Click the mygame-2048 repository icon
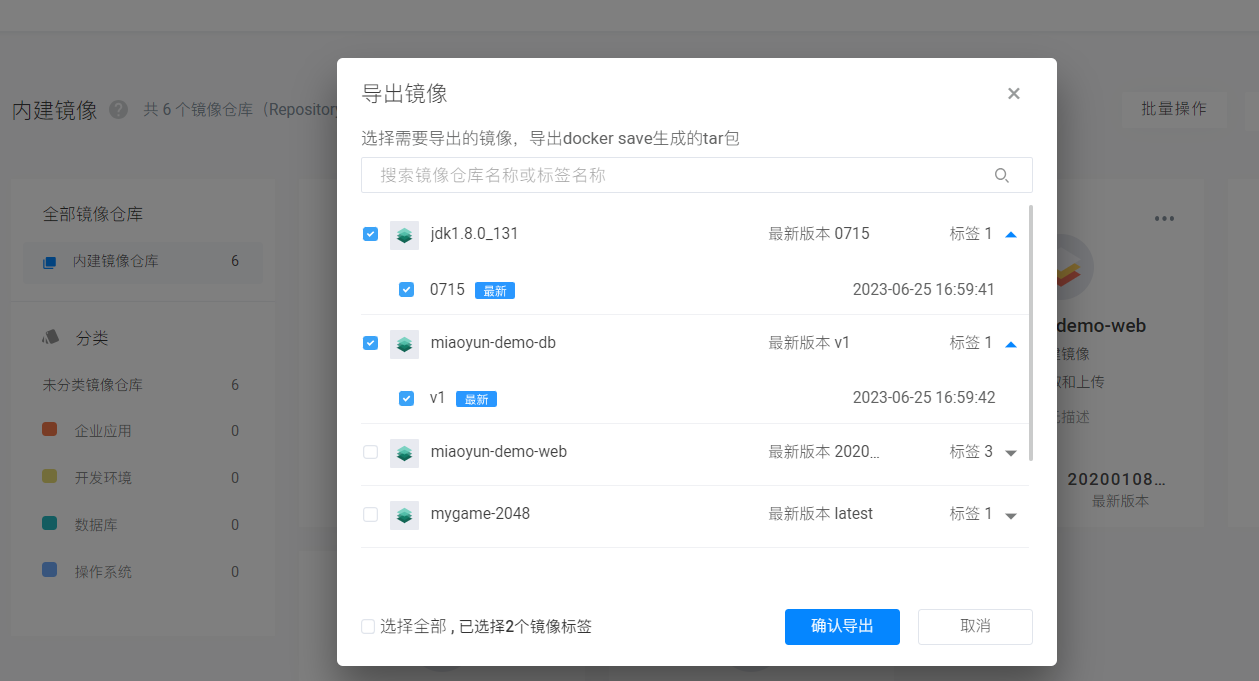This screenshot has width=1259, height=681. click(404, 515)
